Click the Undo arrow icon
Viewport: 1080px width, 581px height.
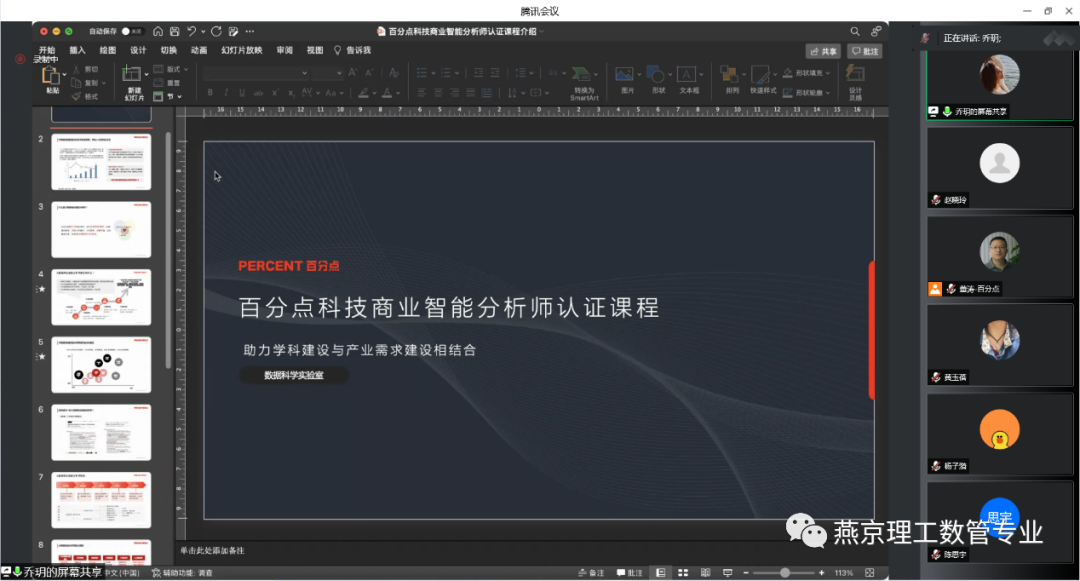[191, 32]
